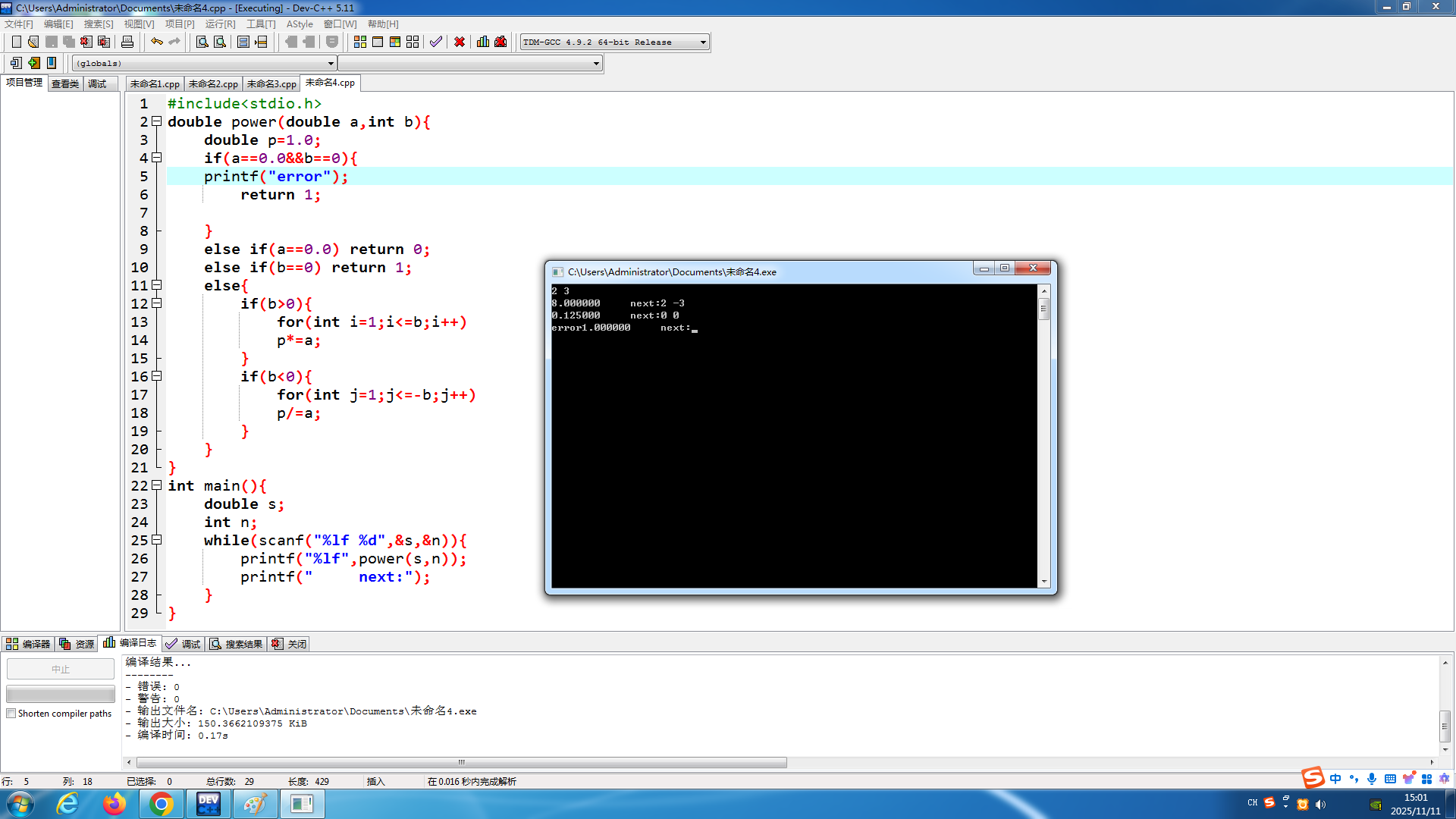Click the Undo arrow icon

pos(156,42)
